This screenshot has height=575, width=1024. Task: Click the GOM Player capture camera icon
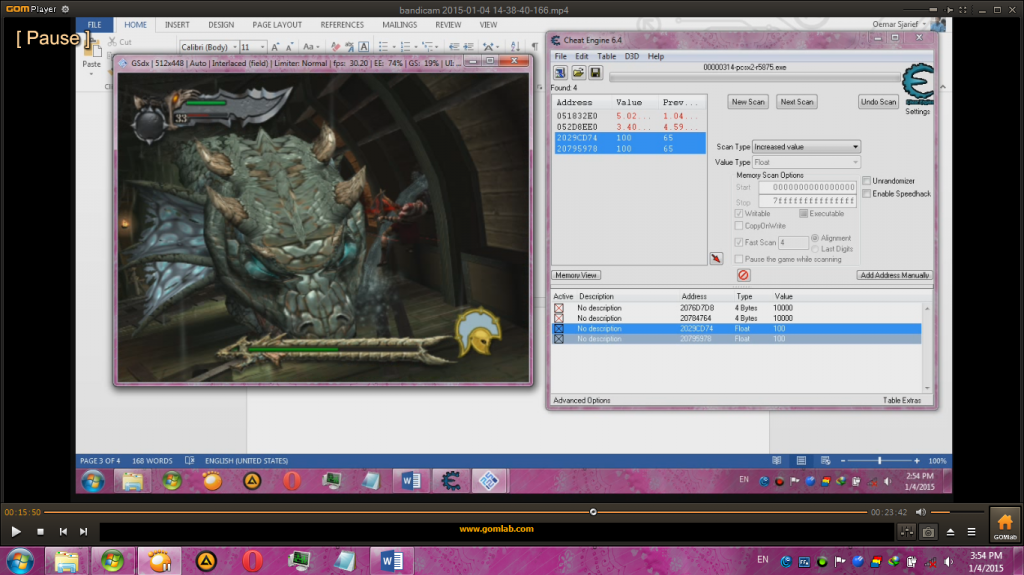(x=927, y=533)
